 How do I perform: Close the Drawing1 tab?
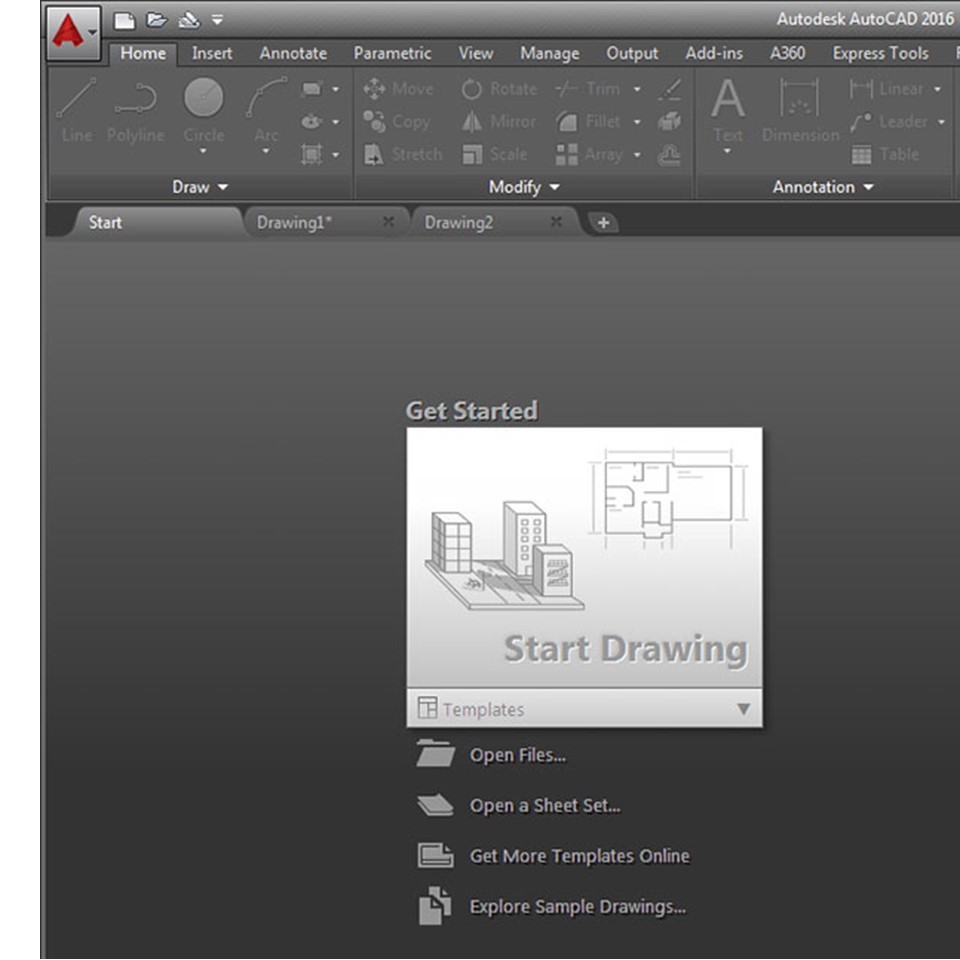tap(388, 223)
